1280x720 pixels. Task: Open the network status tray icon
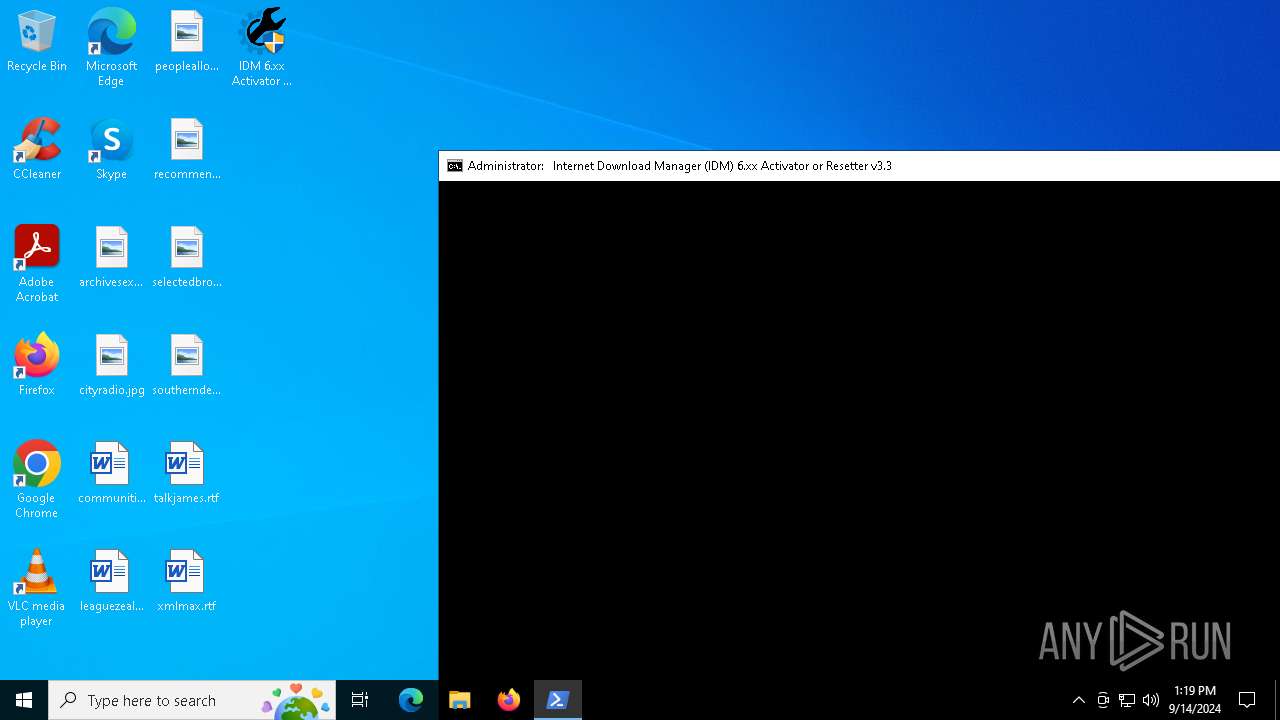click(1127, 700)
